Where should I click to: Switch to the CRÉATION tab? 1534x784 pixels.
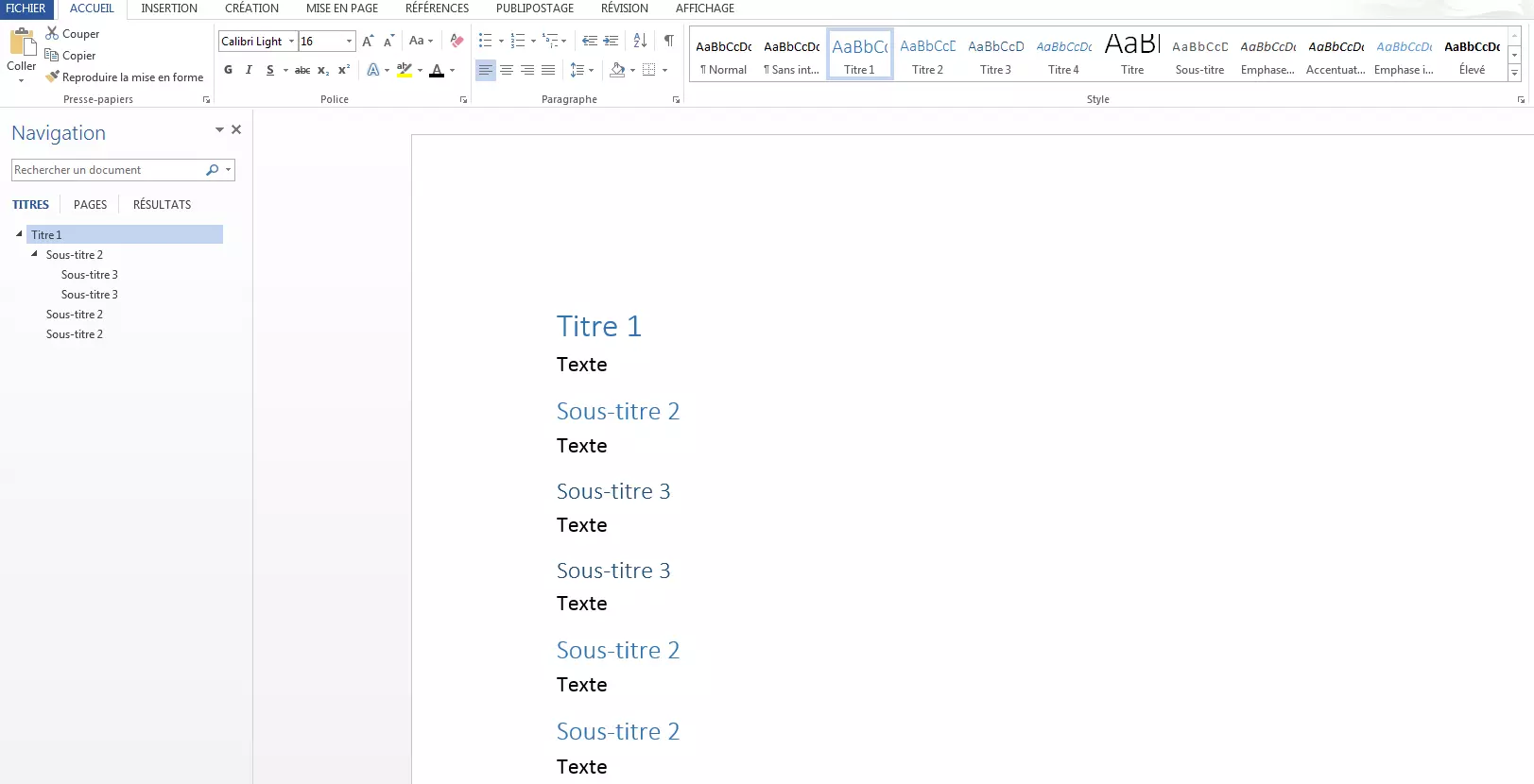(x=251, y=9)
